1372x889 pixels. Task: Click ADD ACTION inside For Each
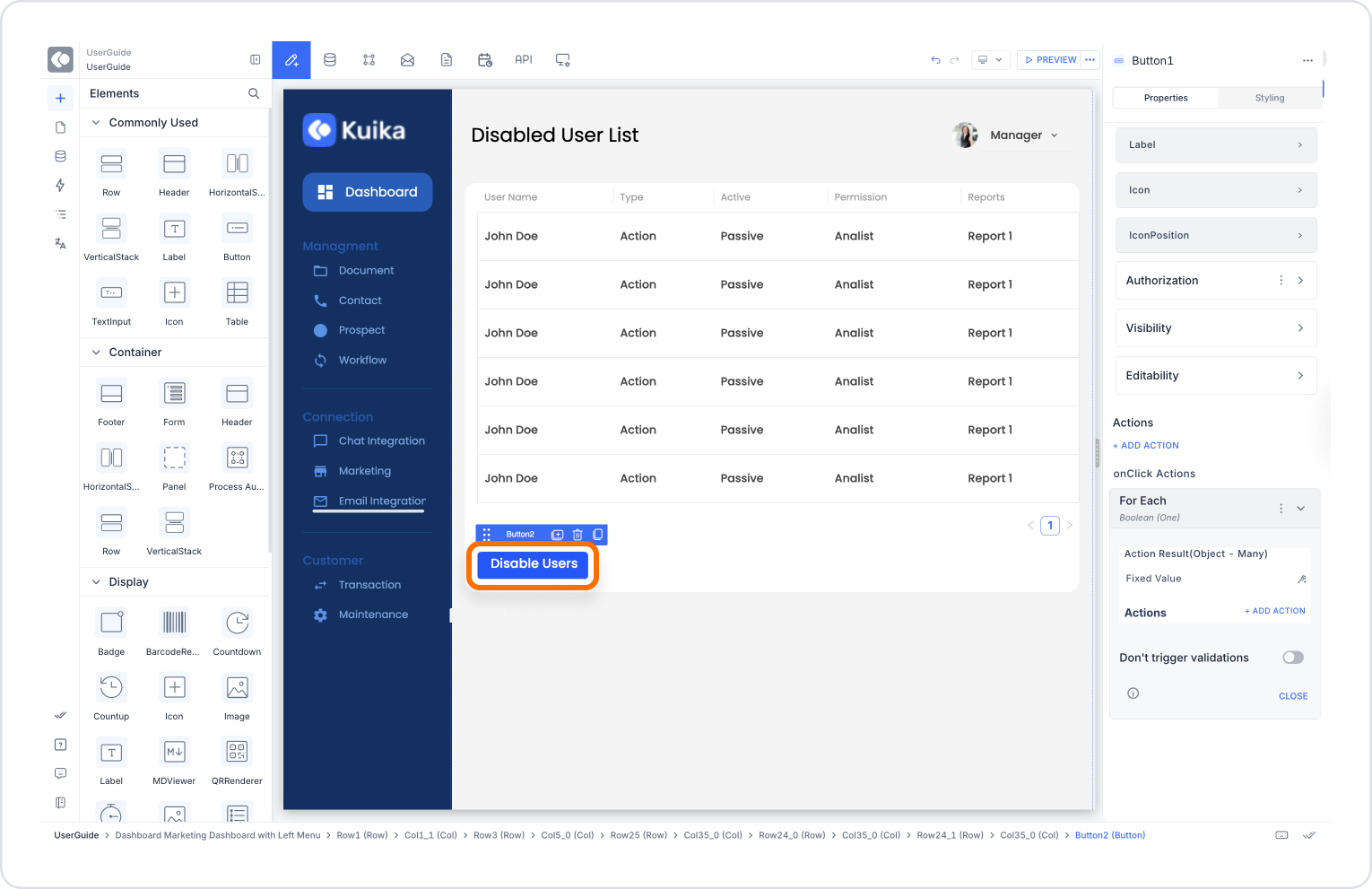(1275, 611)
